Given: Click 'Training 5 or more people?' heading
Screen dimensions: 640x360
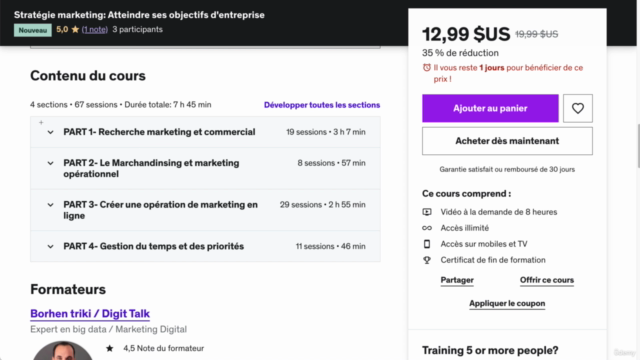Looking at the screenshot, I should pyautogui.click(x=490, y=350).
